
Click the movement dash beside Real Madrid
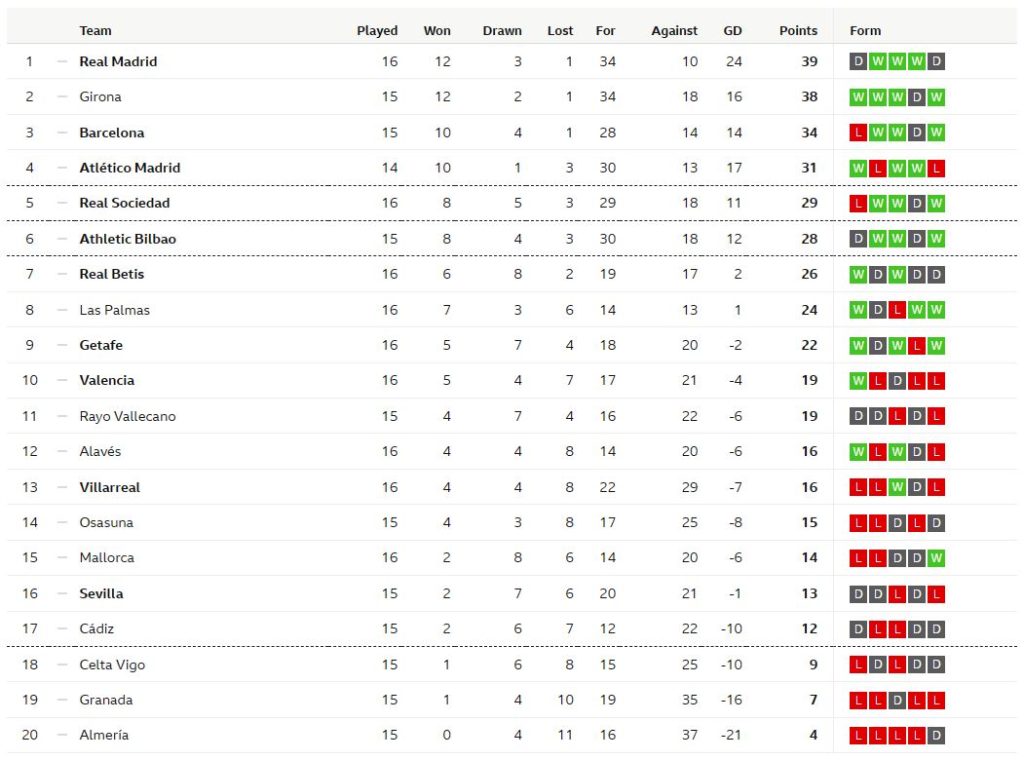tap(61, 62)
